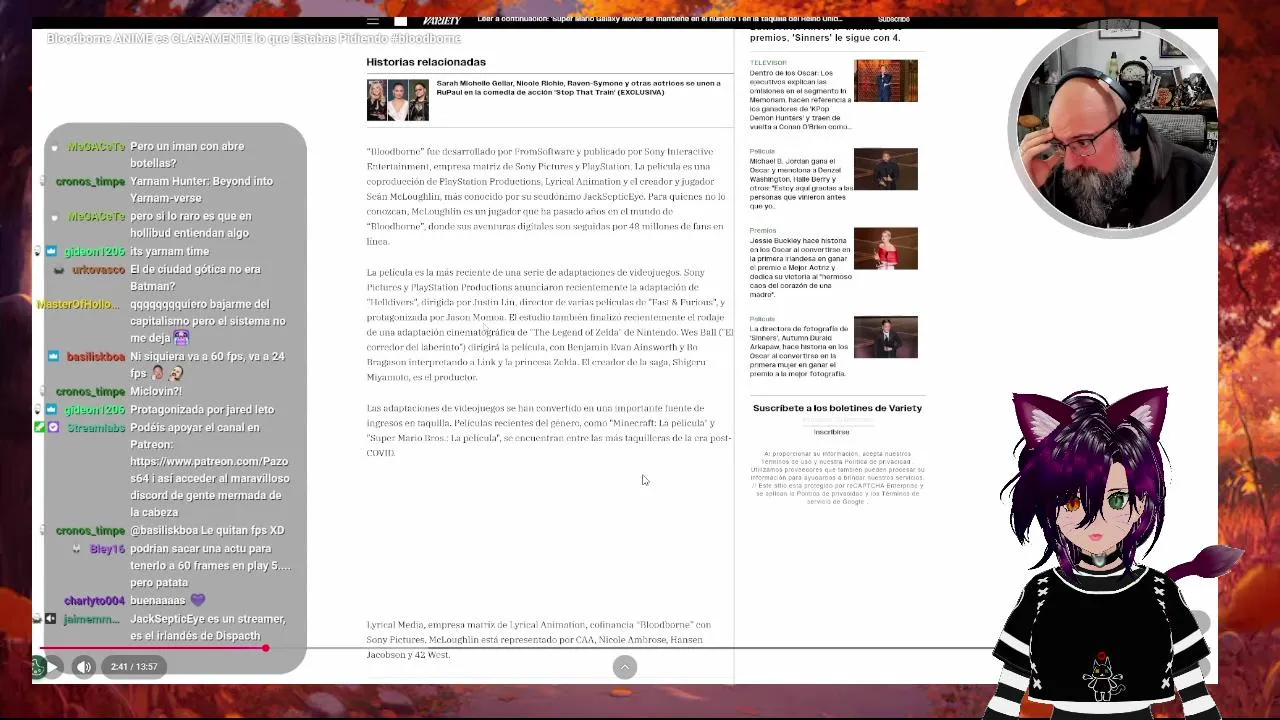Open the Jessie Buckley Oscar article
Viewport: 1280px width, 720px height.
(800, 267)
